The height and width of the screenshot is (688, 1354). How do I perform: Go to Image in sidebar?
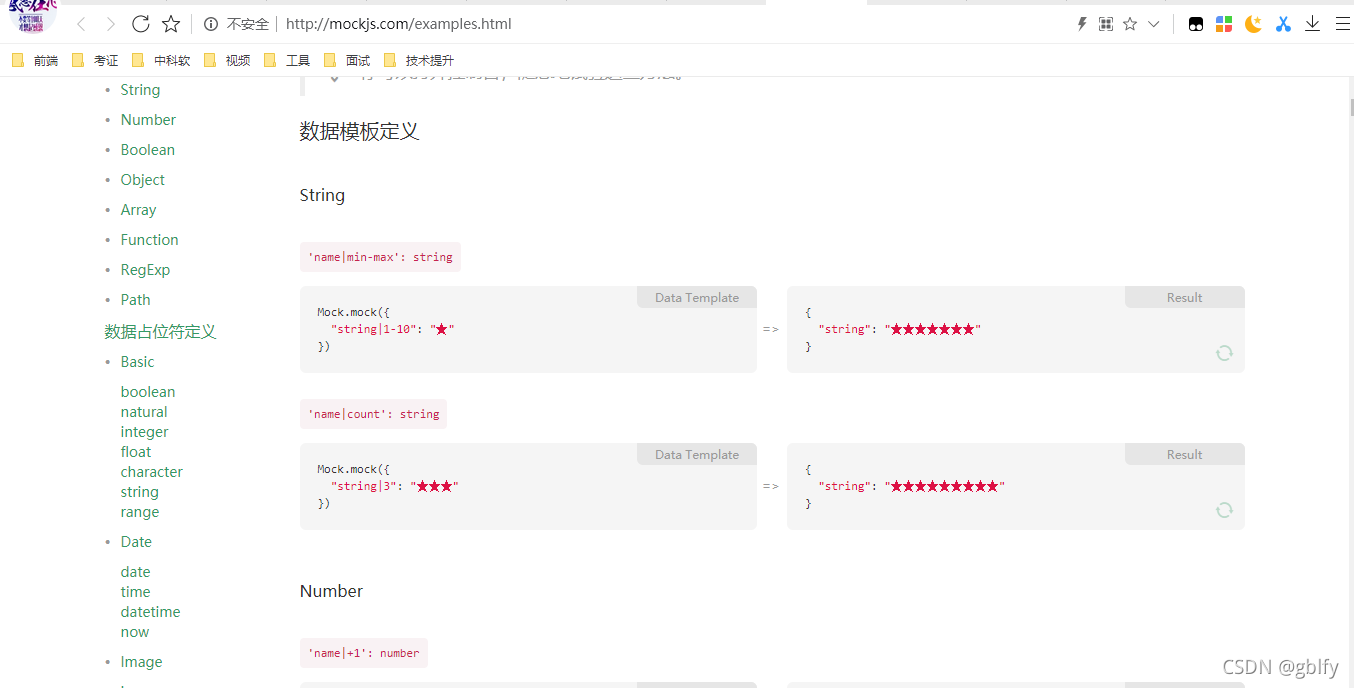[142, 662]
